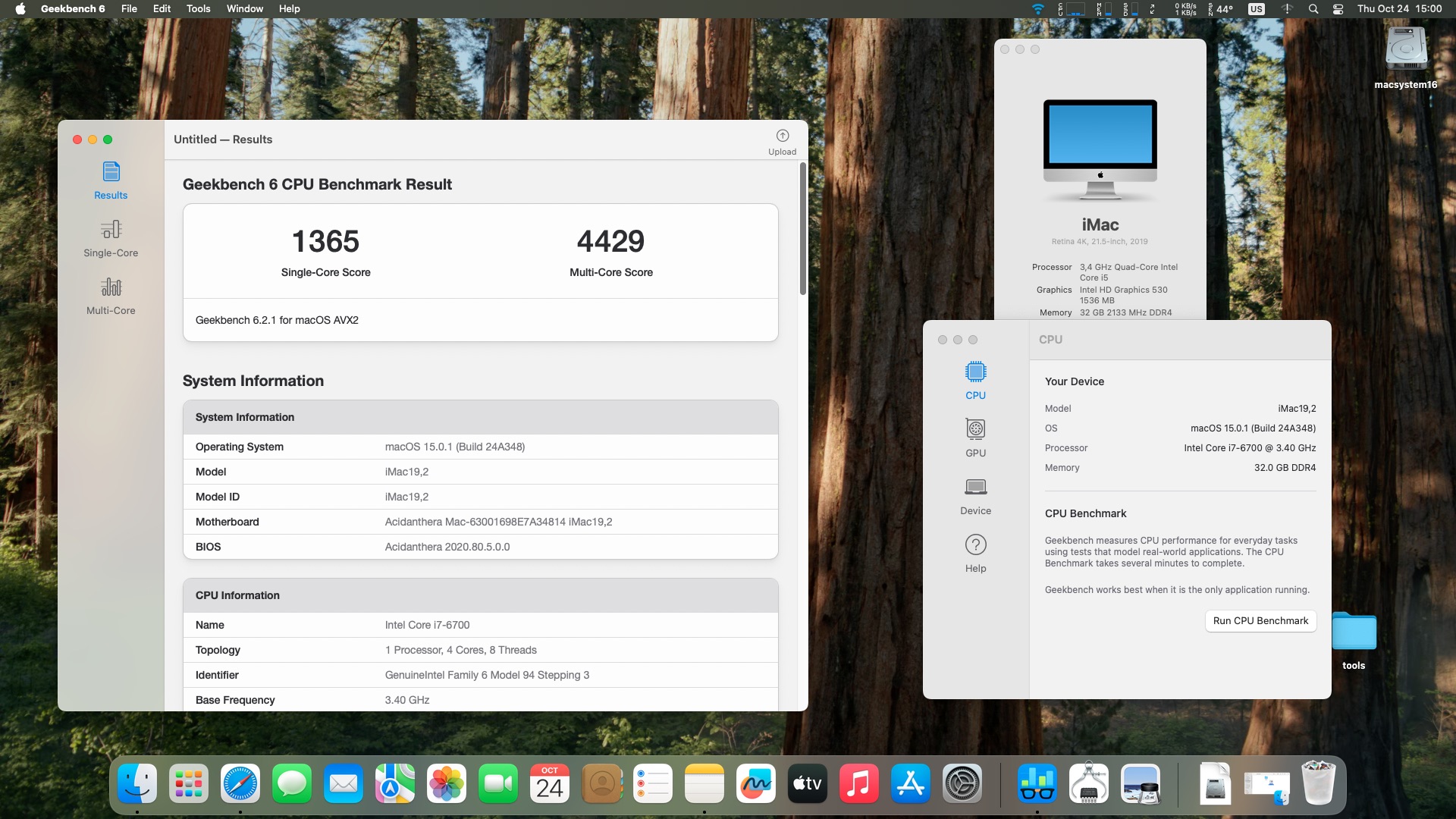The height and width of the screenshot is (819, 1456).
Task: Select Device section in Geekbench main window
Action: [x=975, y=496]
